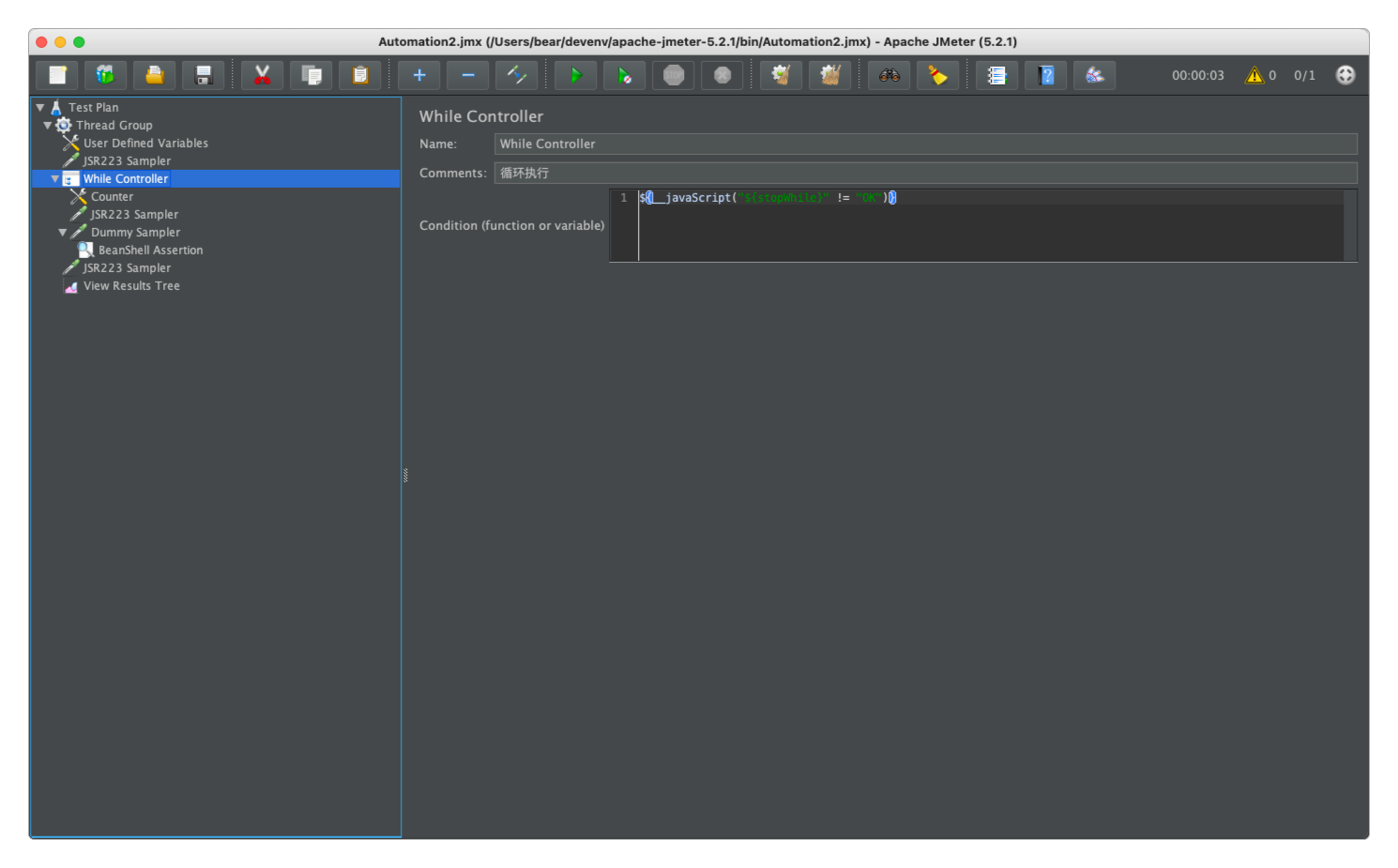1398x868 pixels.
Task: Click the Toggle enable/disable icon
Action: pos(517,75)
